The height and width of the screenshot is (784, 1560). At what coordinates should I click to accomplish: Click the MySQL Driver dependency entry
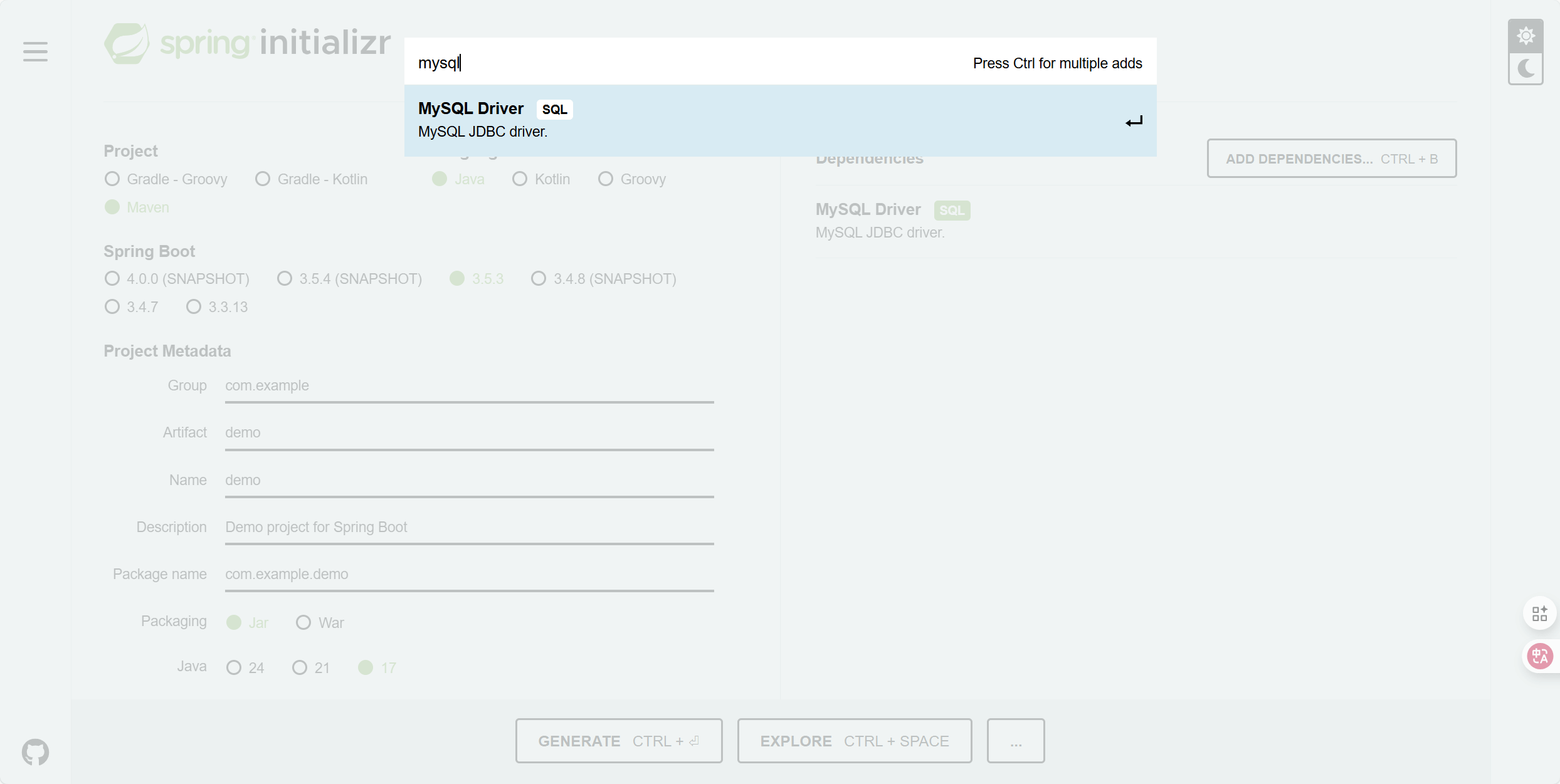(868, 210)
